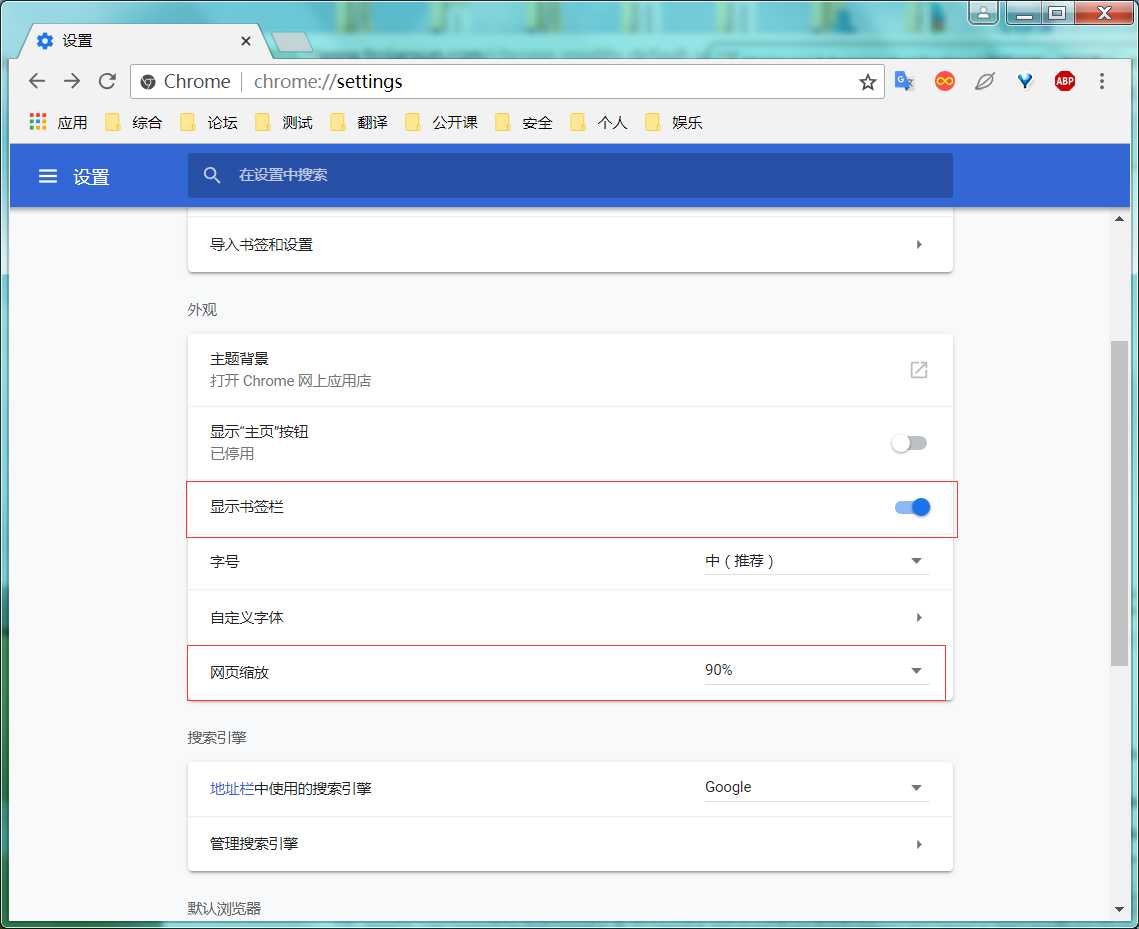Click the magnifier icon in settings search
The width and height of the screenshot is (1139, 929).
pyautogui.click(x=211, y=175)
